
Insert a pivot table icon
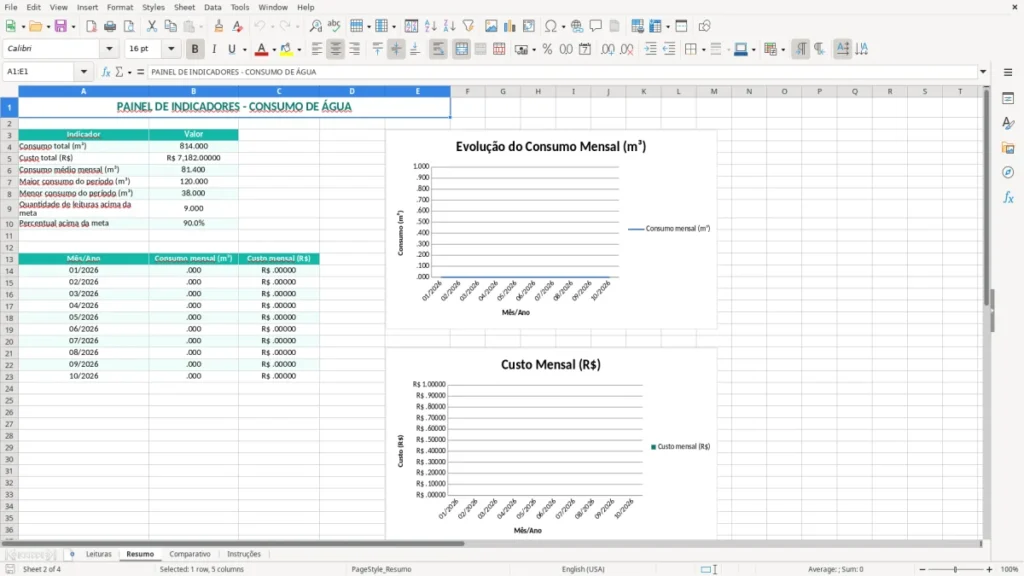(529, 26)
